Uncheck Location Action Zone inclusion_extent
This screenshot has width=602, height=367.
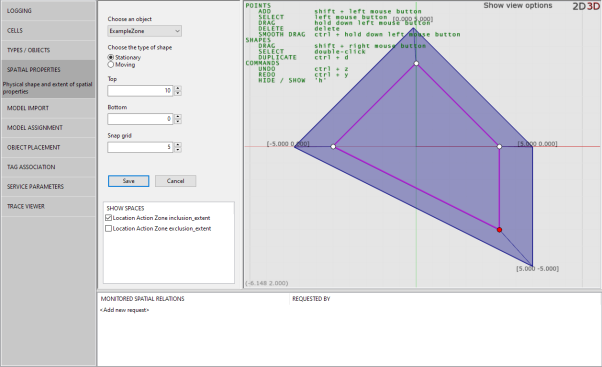click(x=109, y=218)
